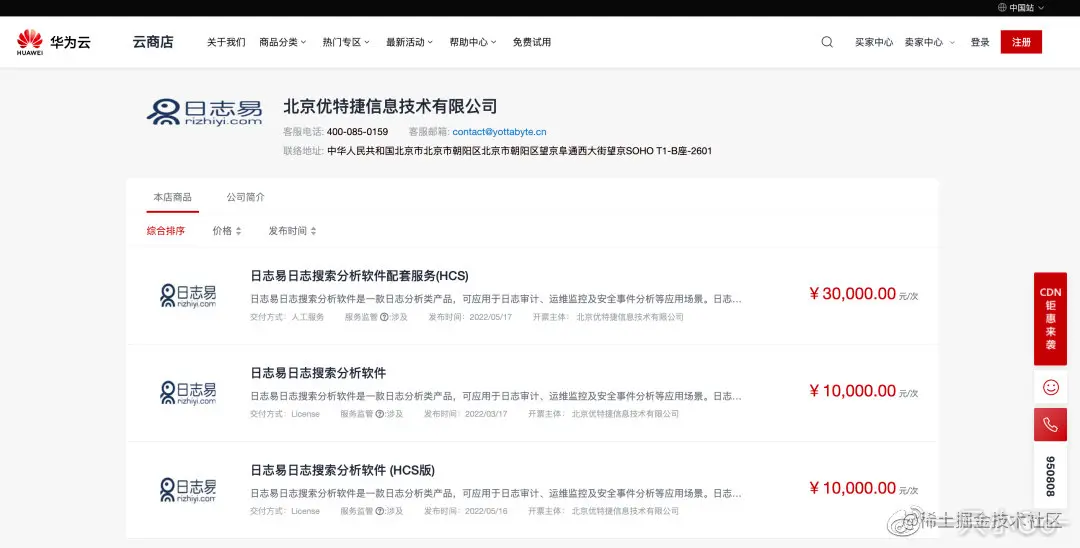Click the ¥30,000.00 price
The width and height of the screenshot is (1080, 548).
[x=853, y=293]
